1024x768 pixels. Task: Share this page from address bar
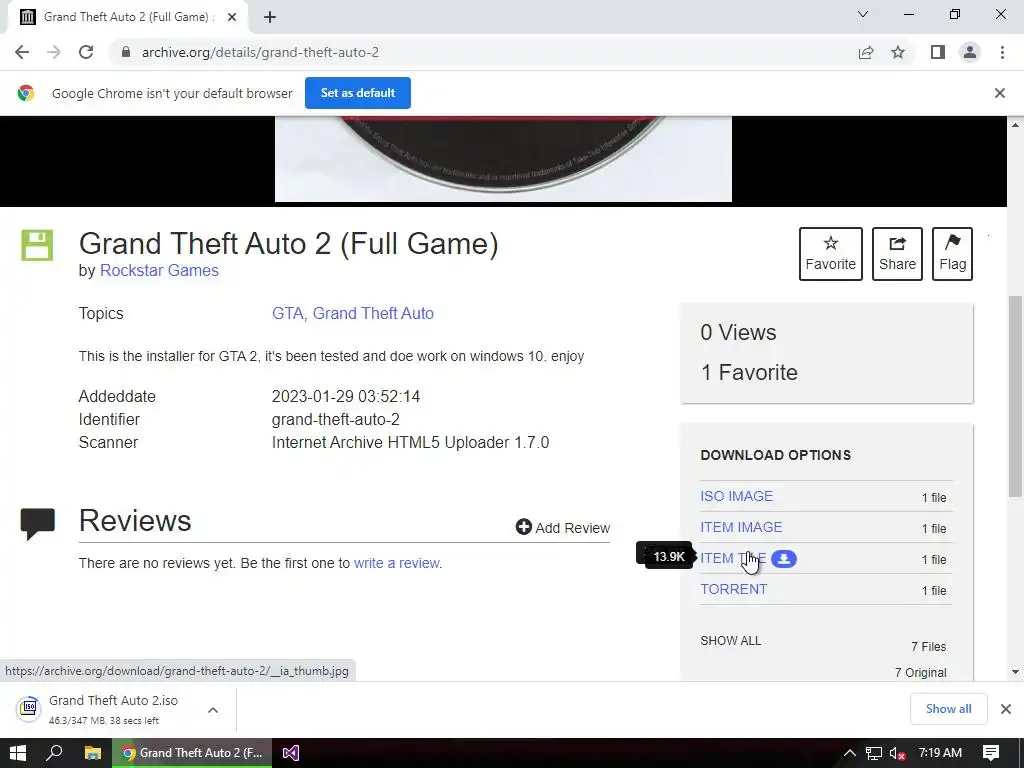point(866,52)
